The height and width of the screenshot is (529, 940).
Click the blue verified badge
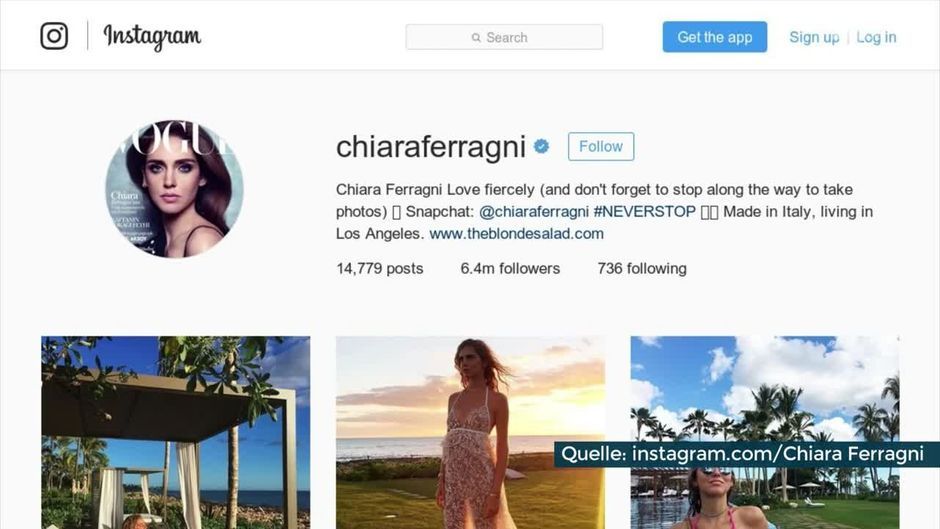[x=541, y=146]
